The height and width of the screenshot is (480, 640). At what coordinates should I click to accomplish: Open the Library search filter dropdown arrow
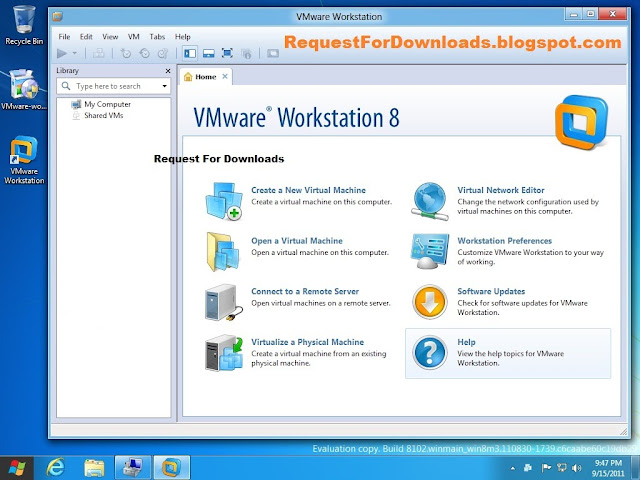164,86
